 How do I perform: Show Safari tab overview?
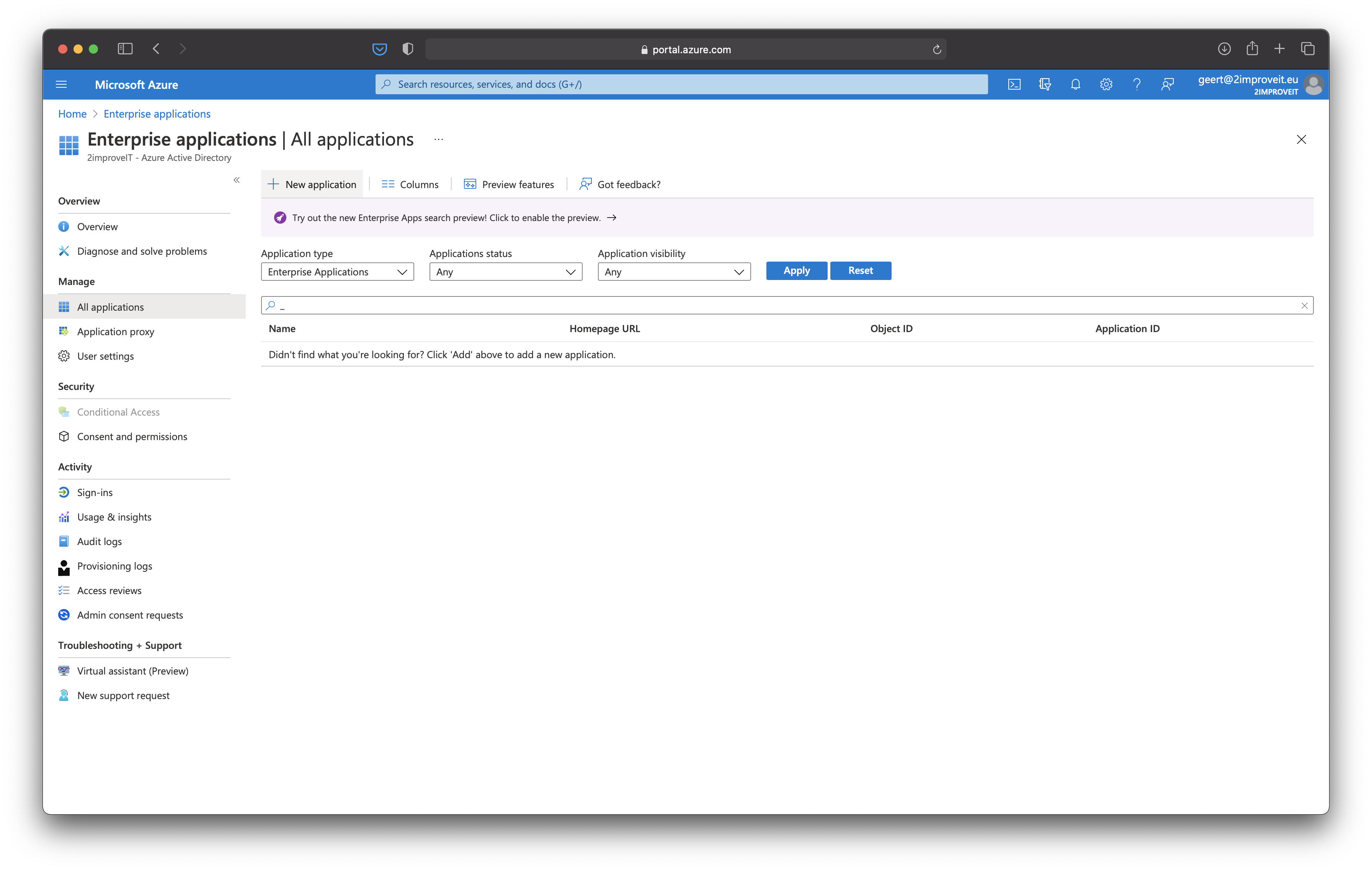point(1308,49)
